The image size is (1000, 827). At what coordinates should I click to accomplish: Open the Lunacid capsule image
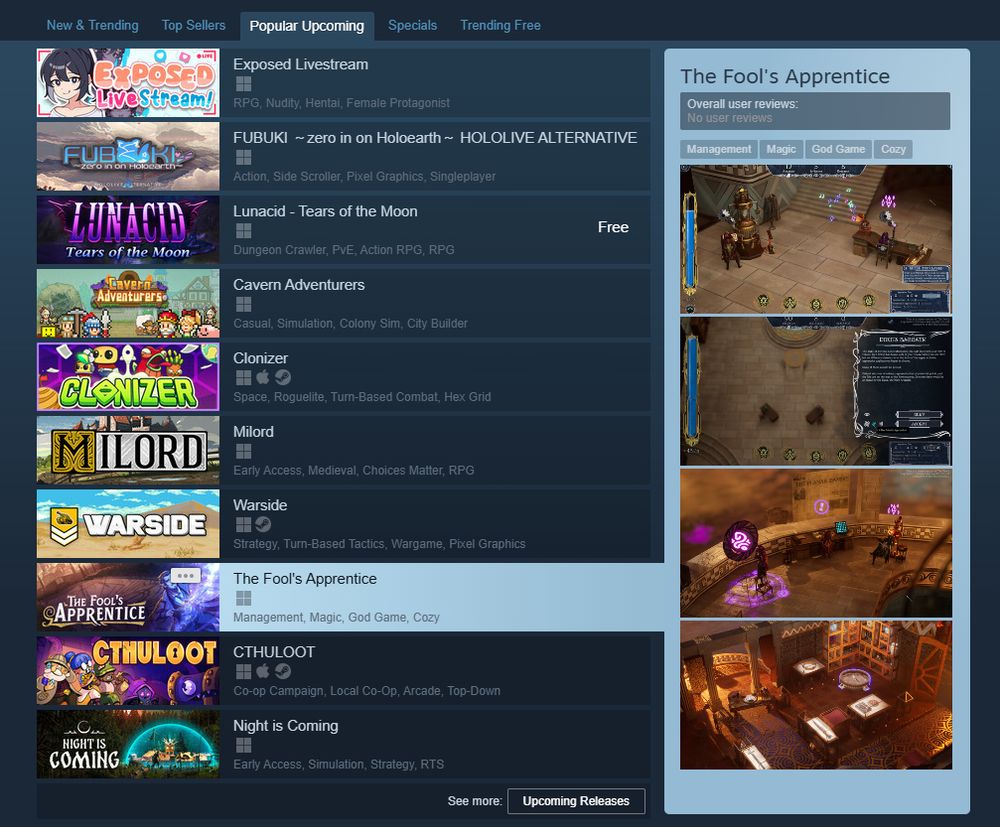click(128, 230)
